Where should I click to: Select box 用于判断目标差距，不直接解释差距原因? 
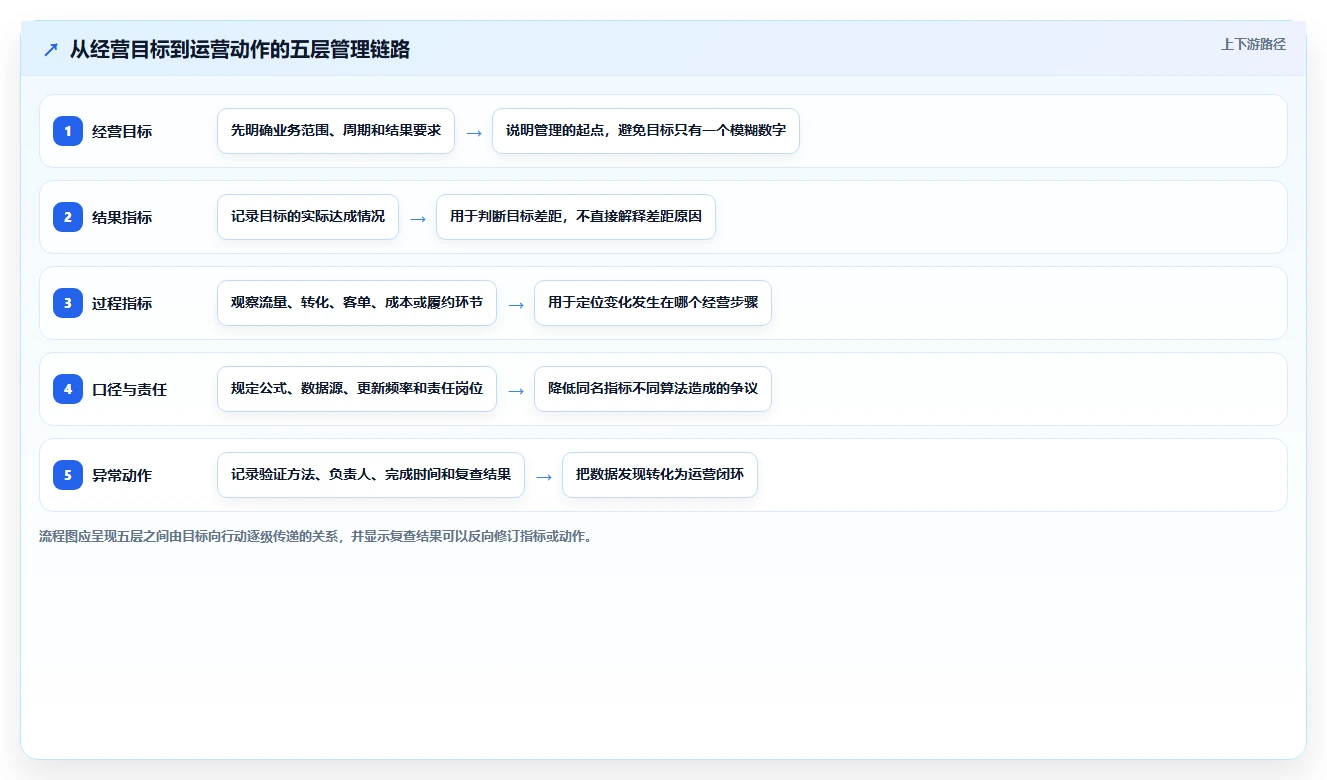pyautogui.click(x=576, y=217)
